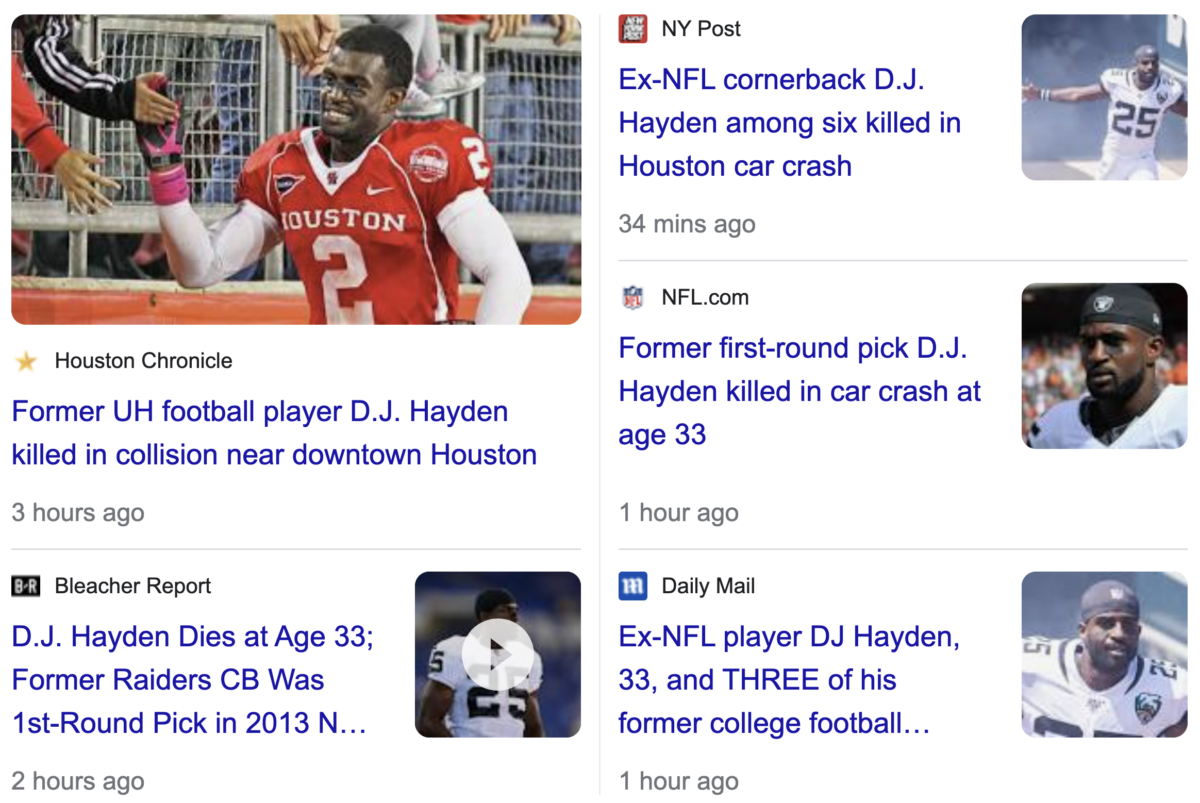Viewport: 1200px width, 803px height.
Task: Open the Houston Chronicle D.J. Hayden headline
Action: point(274,433)
